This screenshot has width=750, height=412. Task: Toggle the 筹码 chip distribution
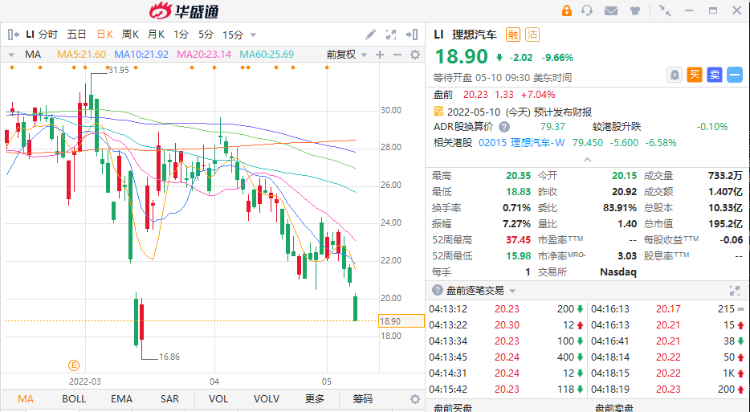[363, 399]
